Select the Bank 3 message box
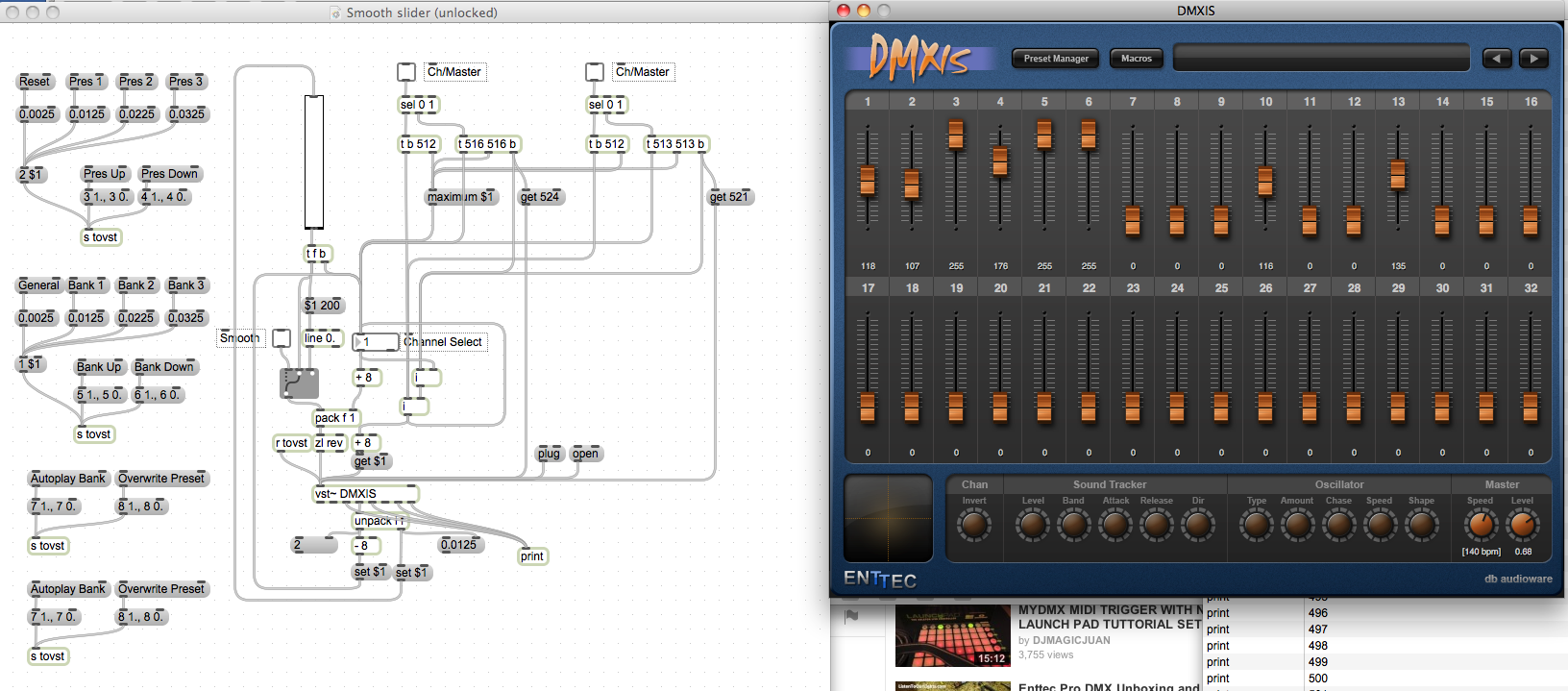 [x=186, y=285]
